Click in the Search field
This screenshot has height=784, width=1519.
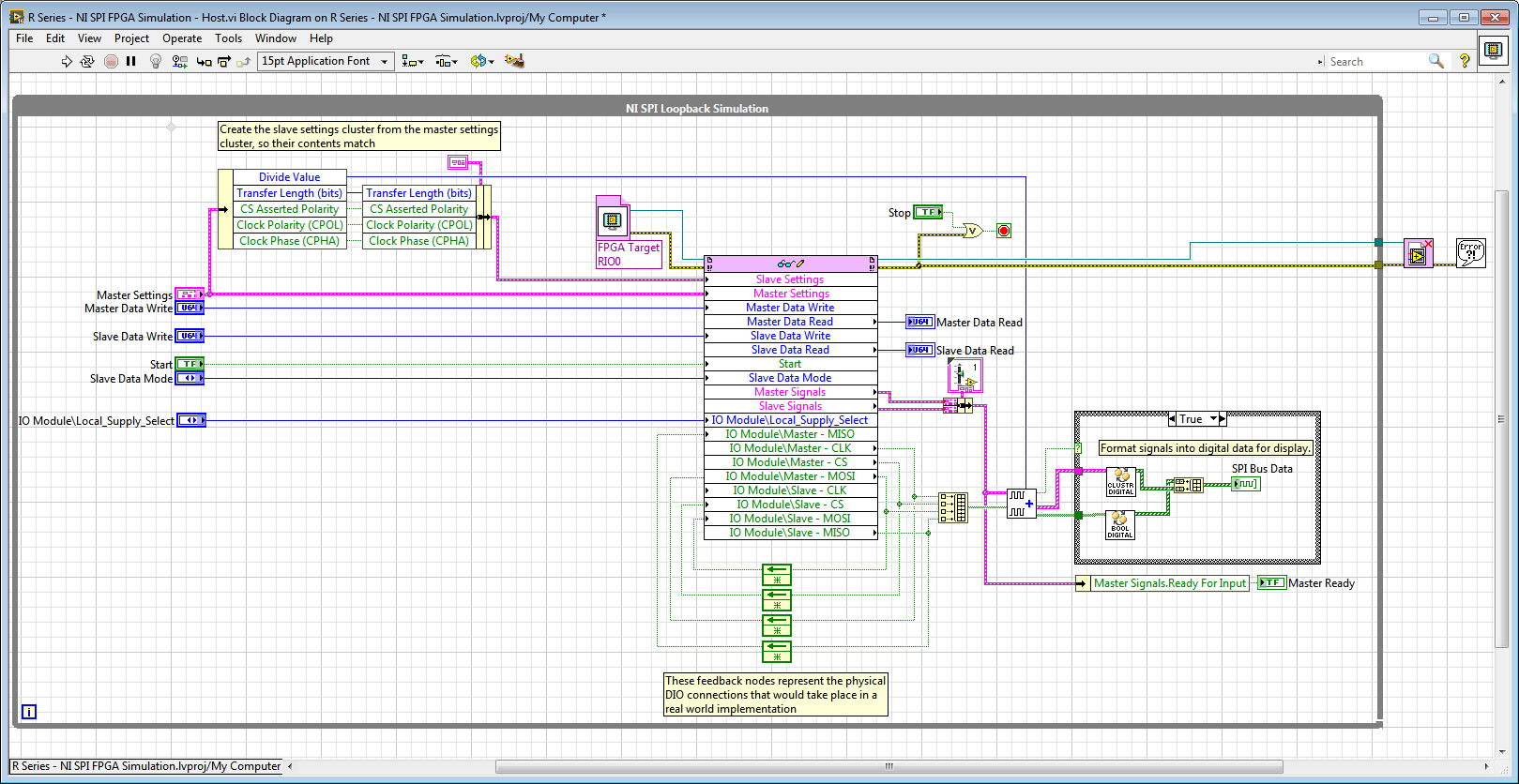click(x=1375, y=61)
